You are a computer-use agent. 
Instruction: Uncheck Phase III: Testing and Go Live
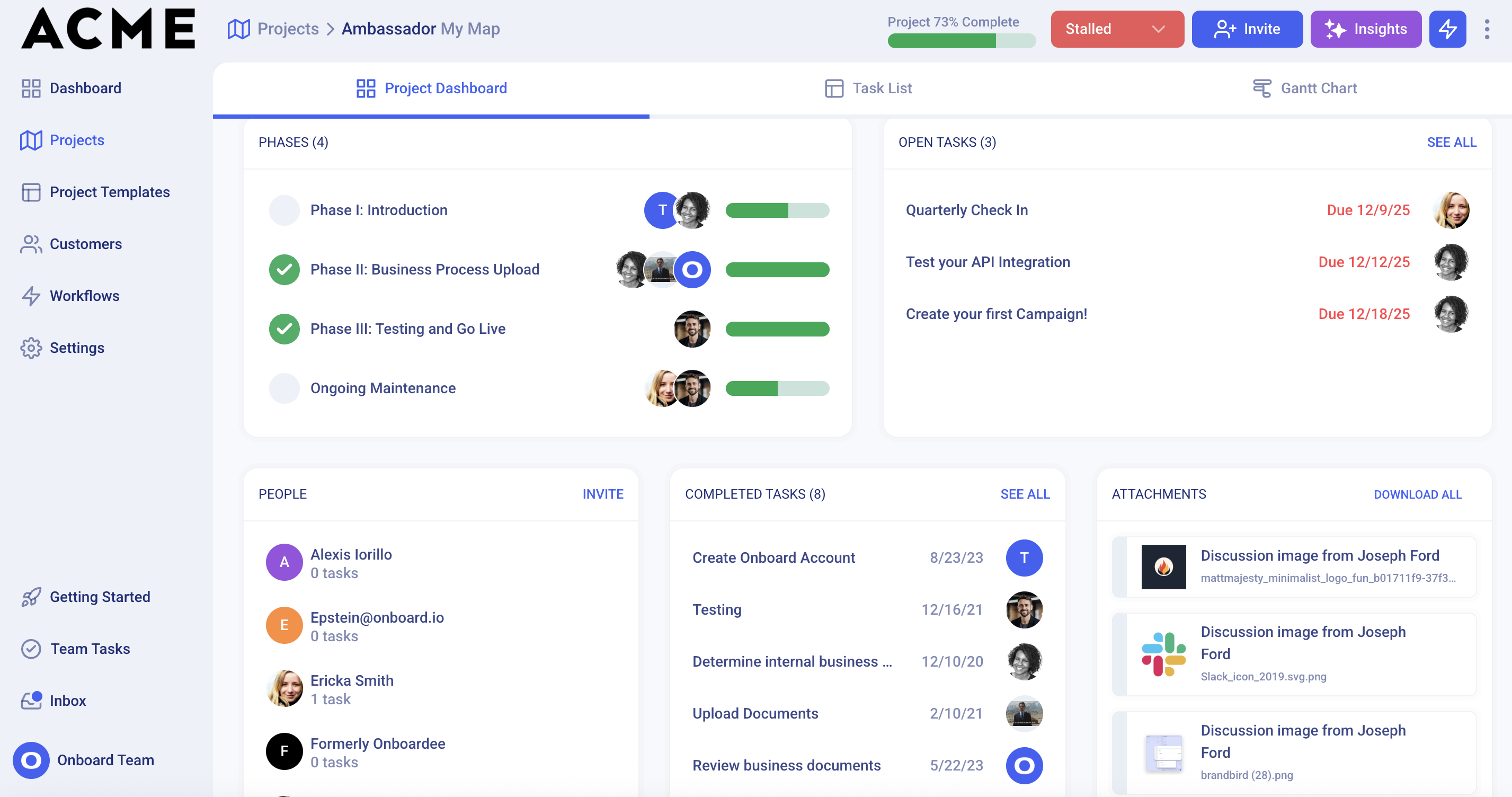click(x=284, y=329)
